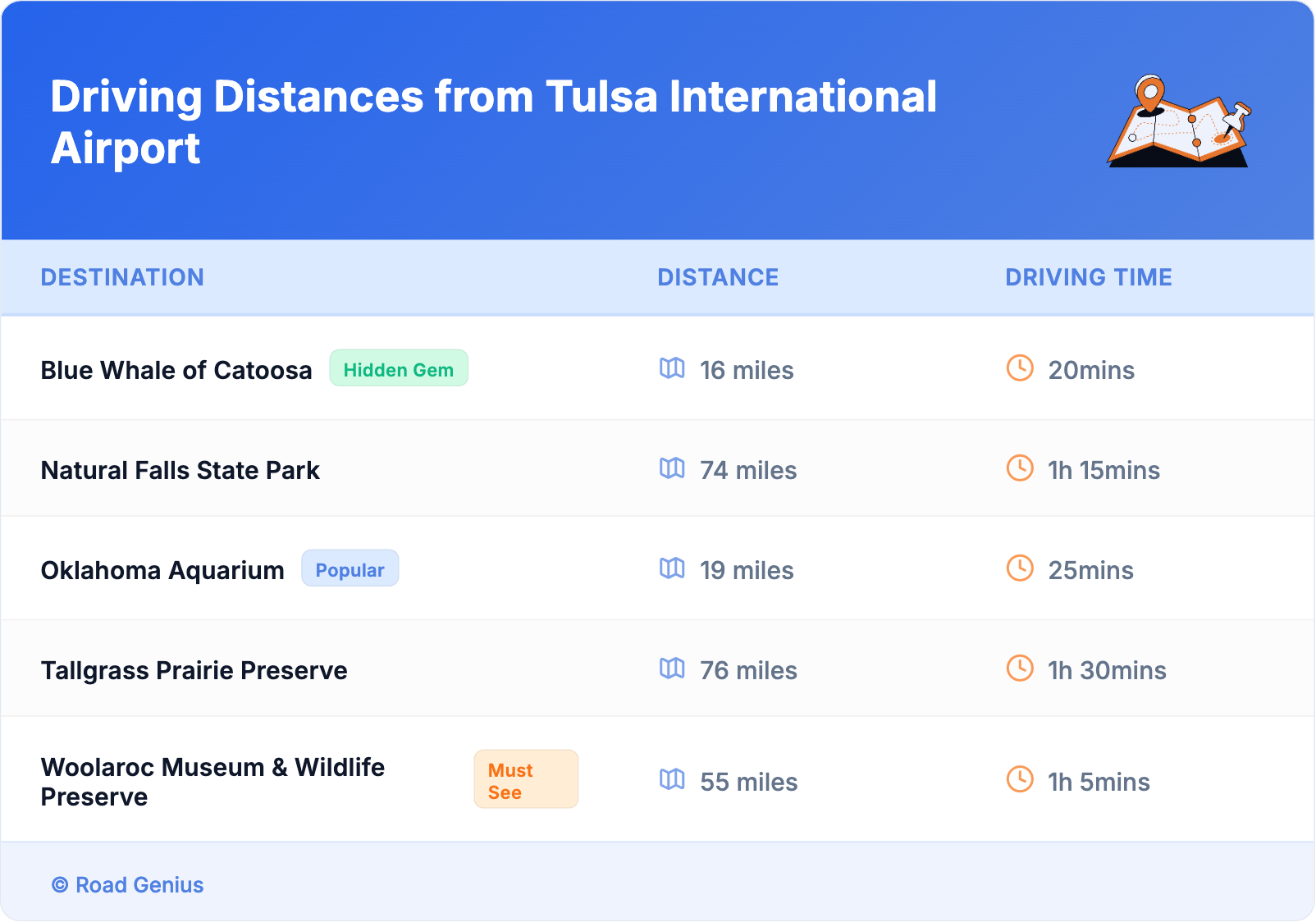1316x922 pixels.
Task: Click the clock icon beside 1h 30mins
Action: (x=1020, y=669)
